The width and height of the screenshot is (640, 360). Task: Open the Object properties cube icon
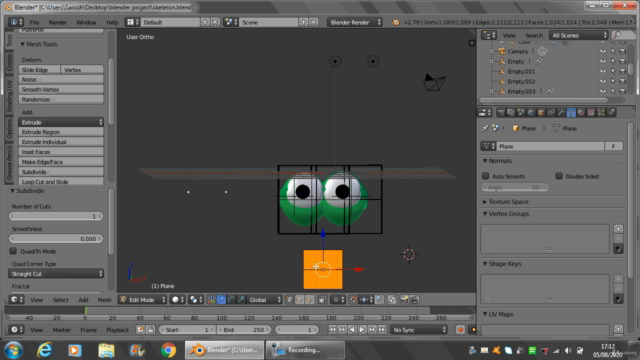[x=541, y=112]
